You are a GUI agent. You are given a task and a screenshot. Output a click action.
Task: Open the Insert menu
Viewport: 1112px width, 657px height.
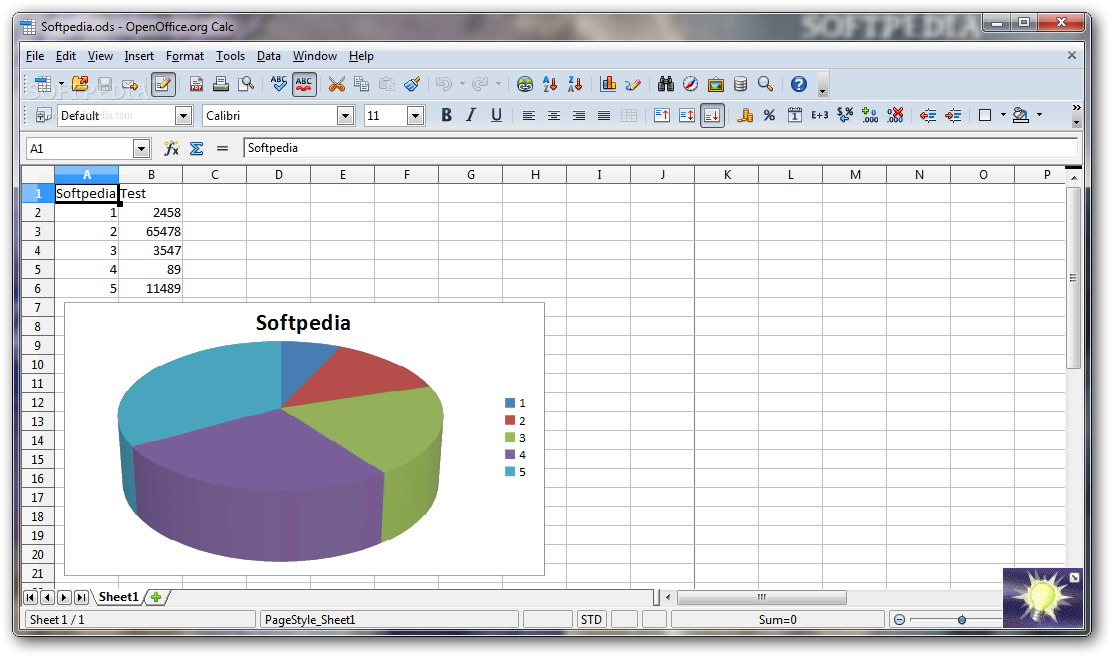[139, 56]
